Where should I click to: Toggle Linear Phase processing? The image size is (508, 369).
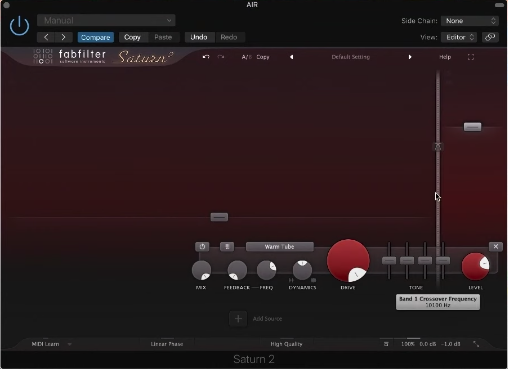point(167,344)
